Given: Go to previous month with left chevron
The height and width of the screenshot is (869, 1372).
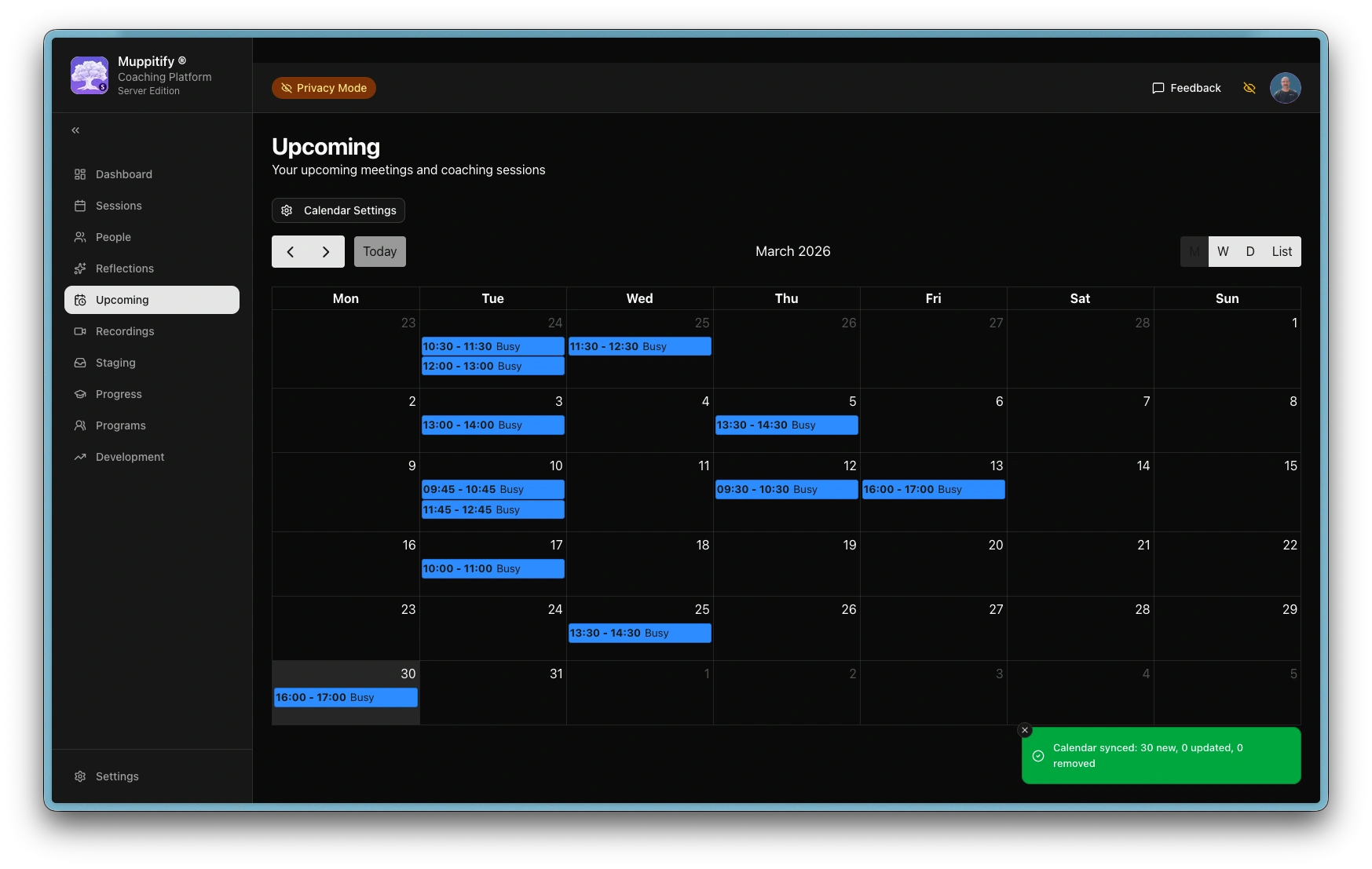Looking at the screenshot, I should pyautogui.click(x=291, y=252).
